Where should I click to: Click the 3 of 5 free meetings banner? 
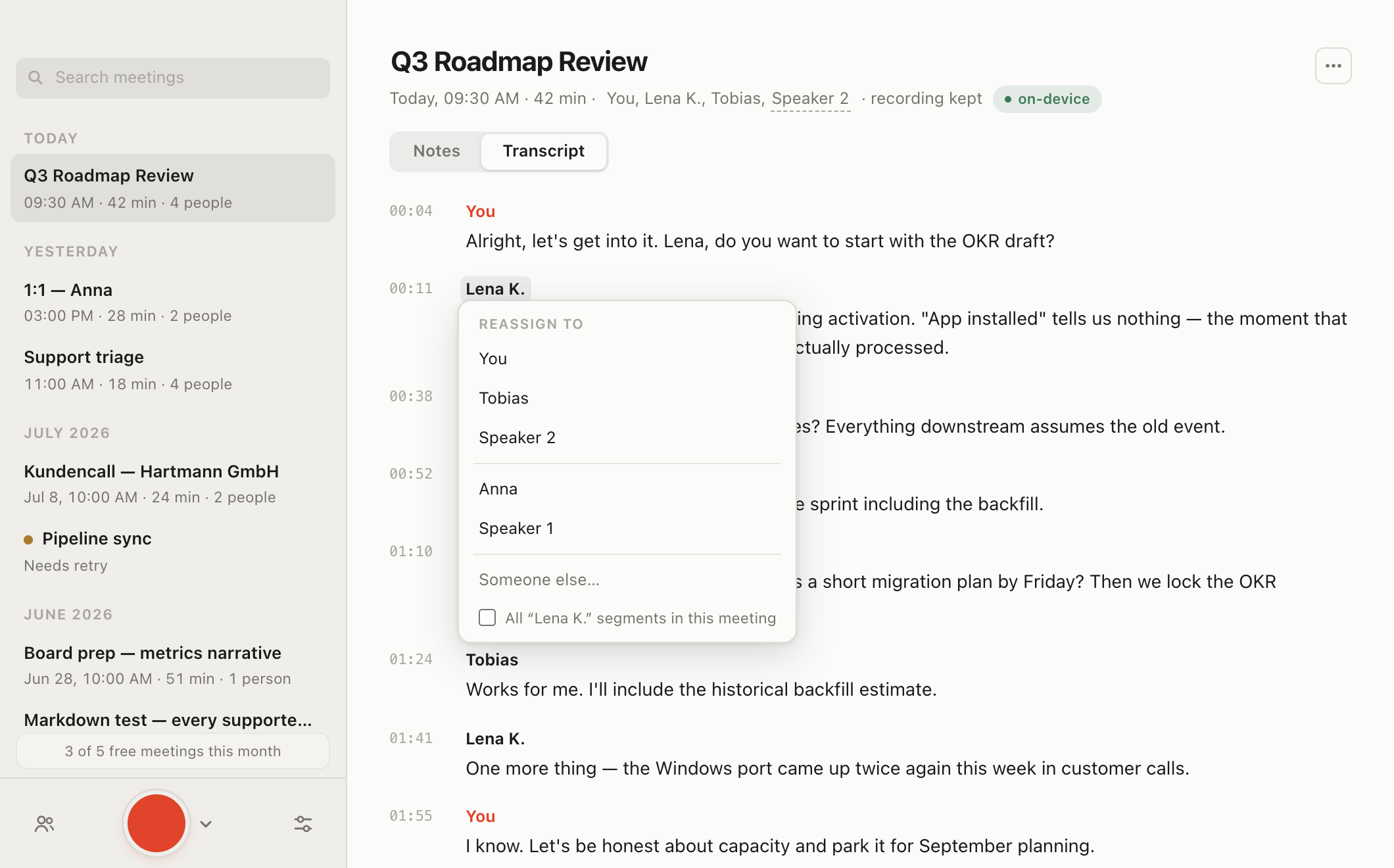point(173,751)
